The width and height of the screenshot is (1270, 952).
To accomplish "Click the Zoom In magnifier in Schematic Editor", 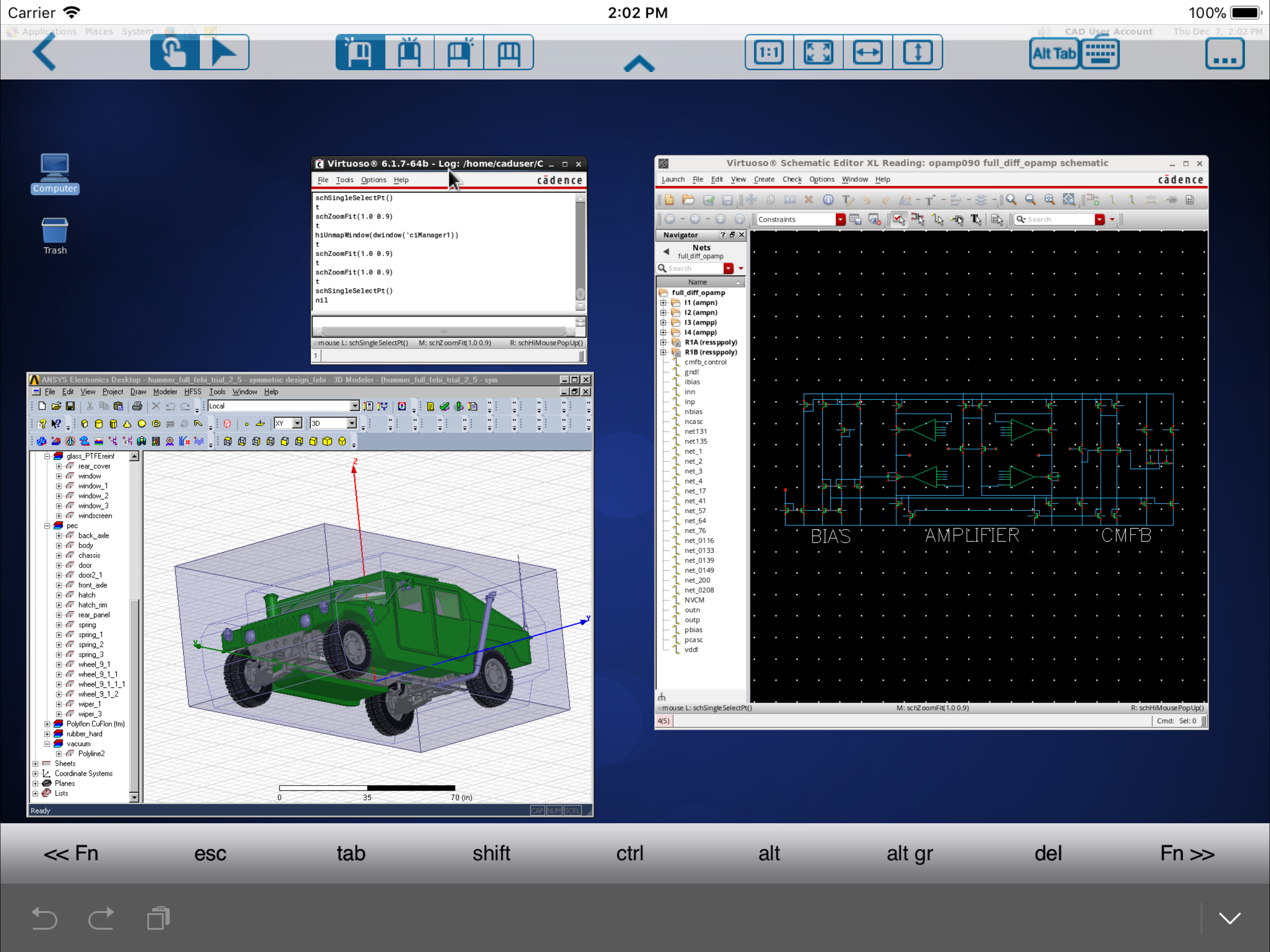I will click(x=1011, y=200).
